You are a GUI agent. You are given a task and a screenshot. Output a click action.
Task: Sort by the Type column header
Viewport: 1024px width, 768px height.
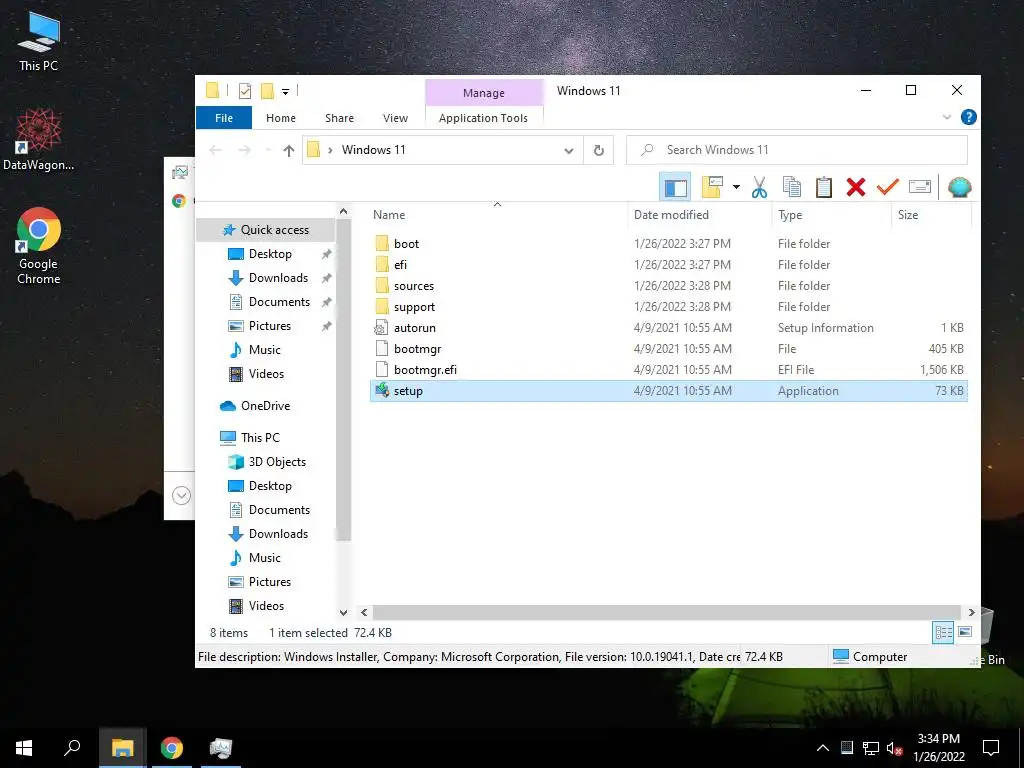pyautogui.click(x=790, y=215)
